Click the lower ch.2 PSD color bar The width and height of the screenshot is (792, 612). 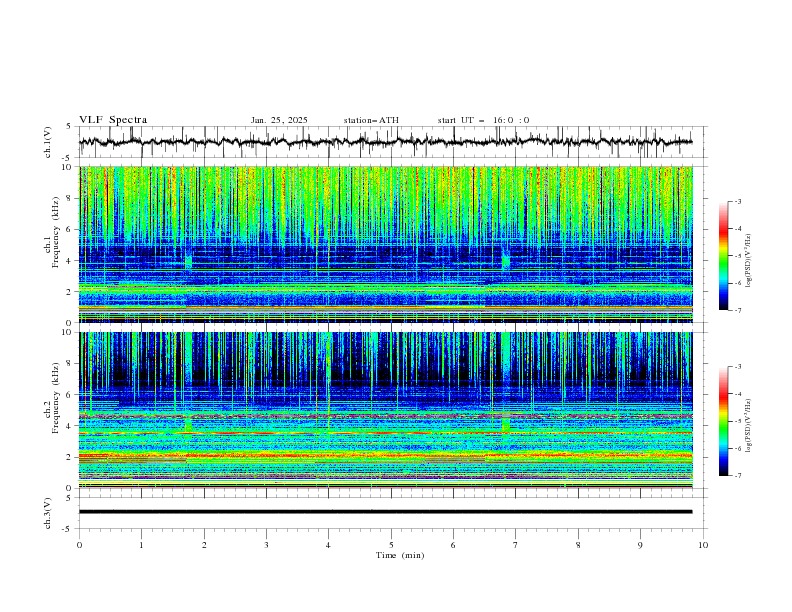[x=724, y=421]
